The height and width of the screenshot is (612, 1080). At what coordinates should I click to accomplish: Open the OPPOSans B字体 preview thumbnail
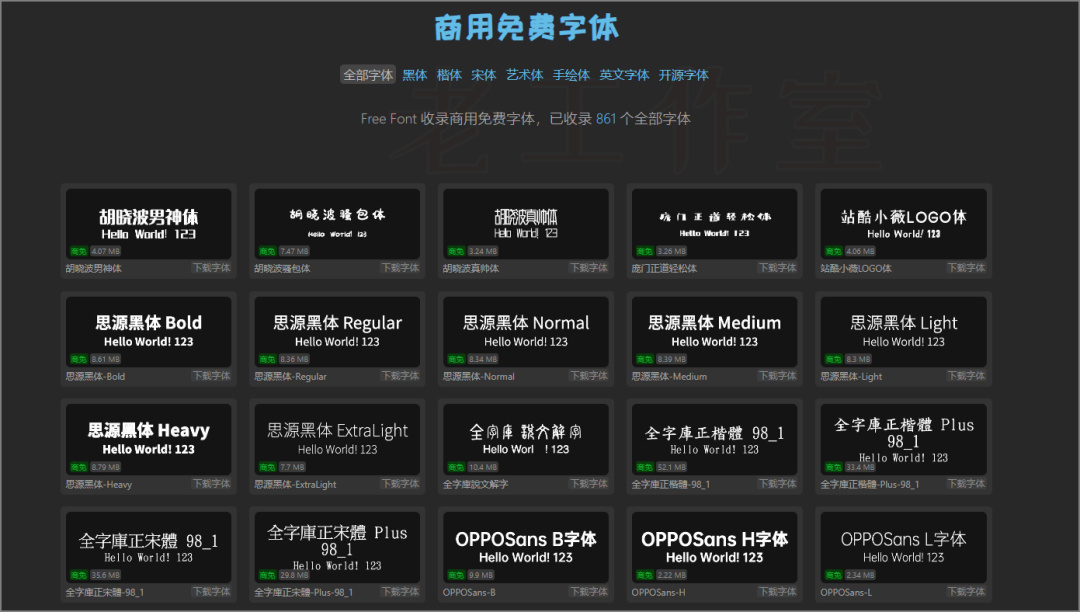[x=526, y=547]
